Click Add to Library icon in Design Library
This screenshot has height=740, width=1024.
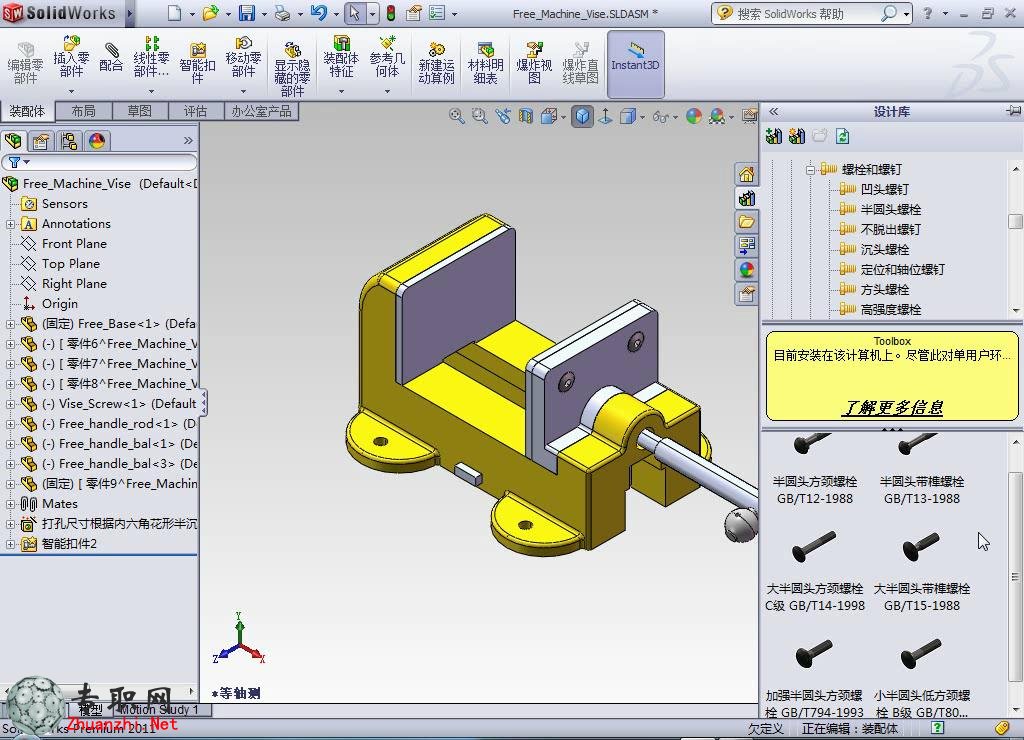tap(774, 137)
